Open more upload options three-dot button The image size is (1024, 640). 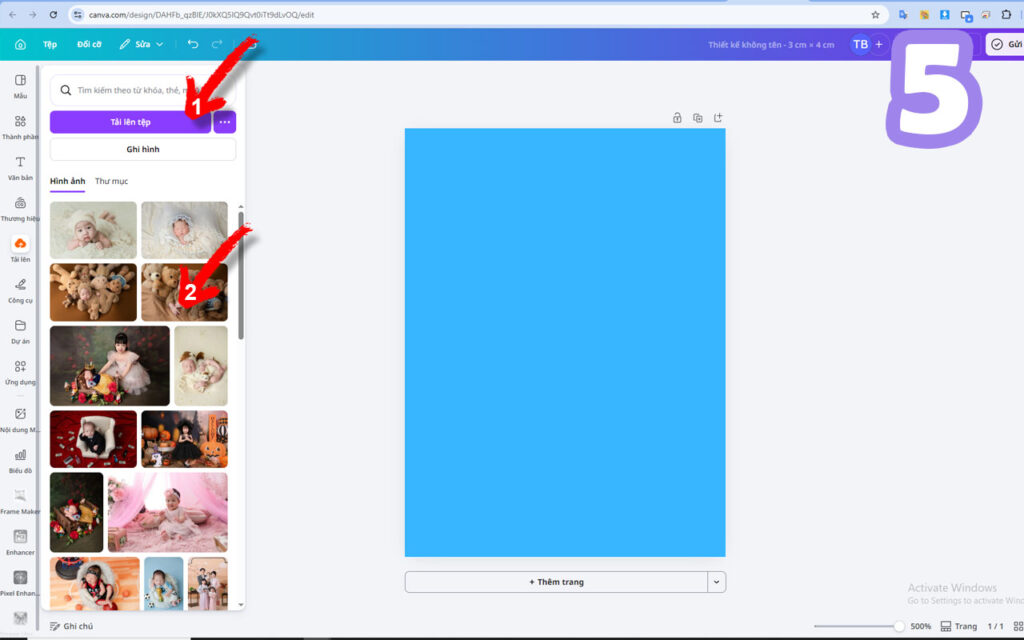click(225, 122)
